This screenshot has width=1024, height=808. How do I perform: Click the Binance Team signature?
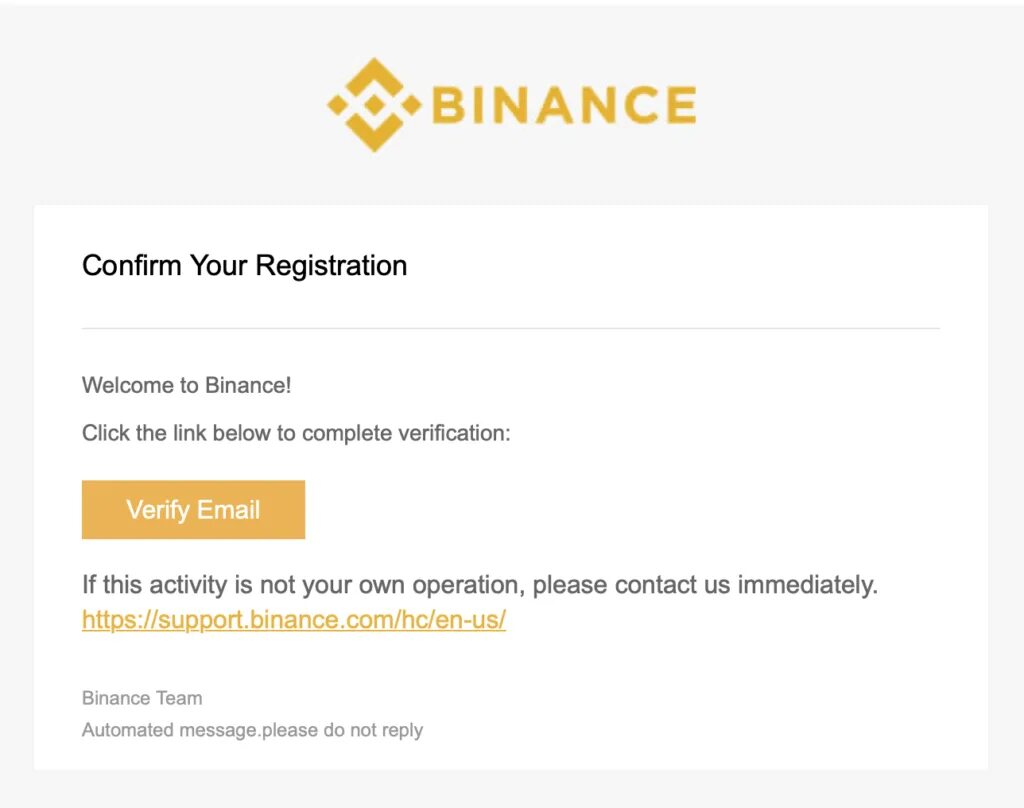click(142, 698)
